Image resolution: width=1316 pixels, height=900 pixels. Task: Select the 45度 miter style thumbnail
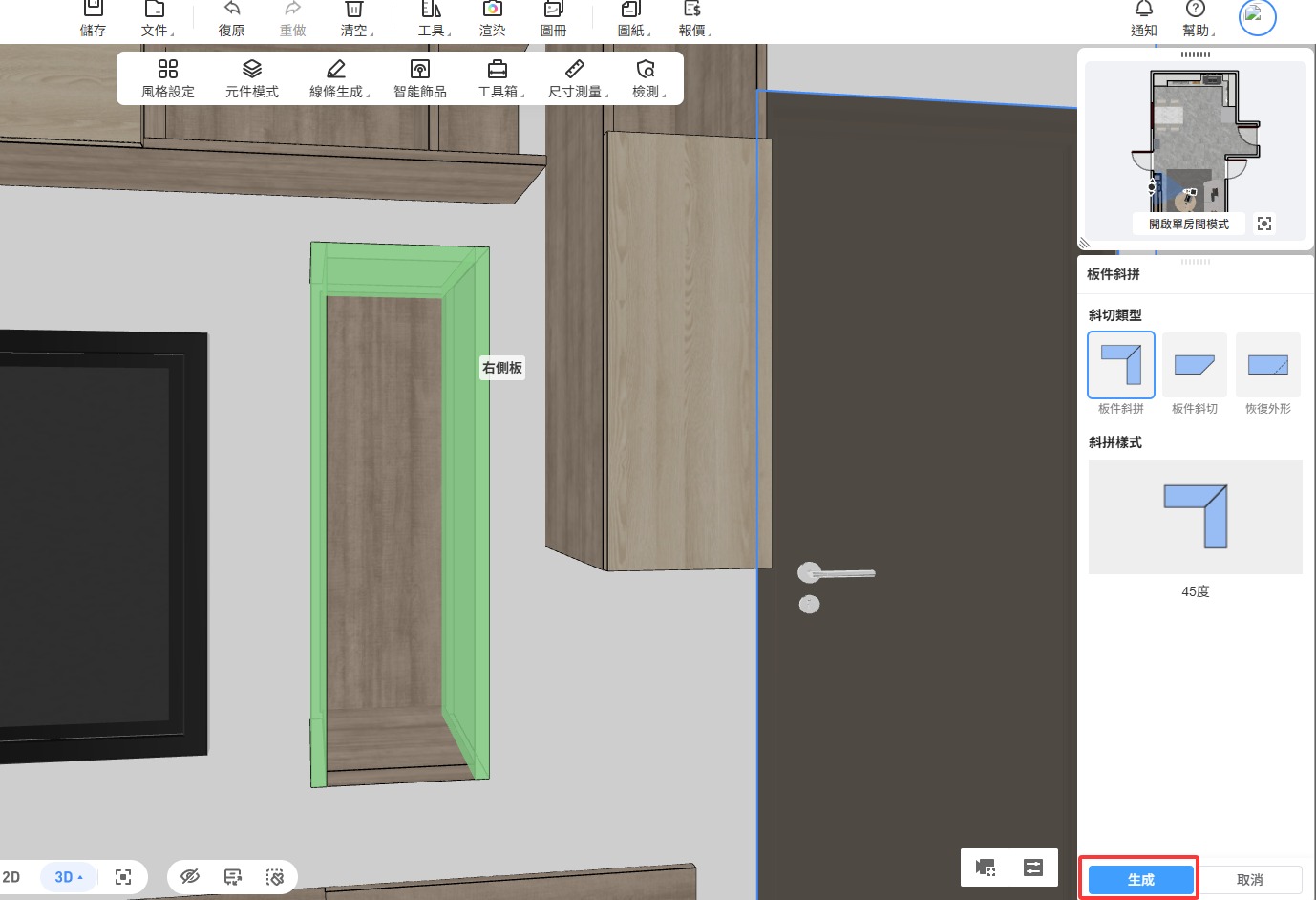point(1195,517)
